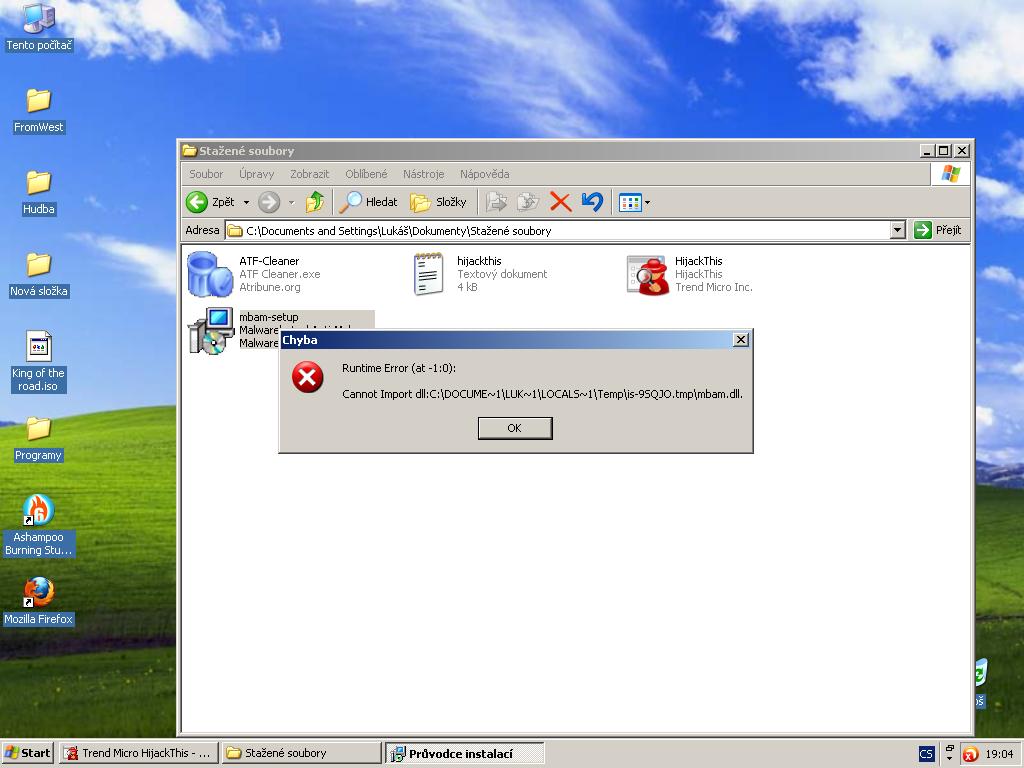
Task: Click the 'Cannot Import dll' message line
Action: tap(542, 394)
